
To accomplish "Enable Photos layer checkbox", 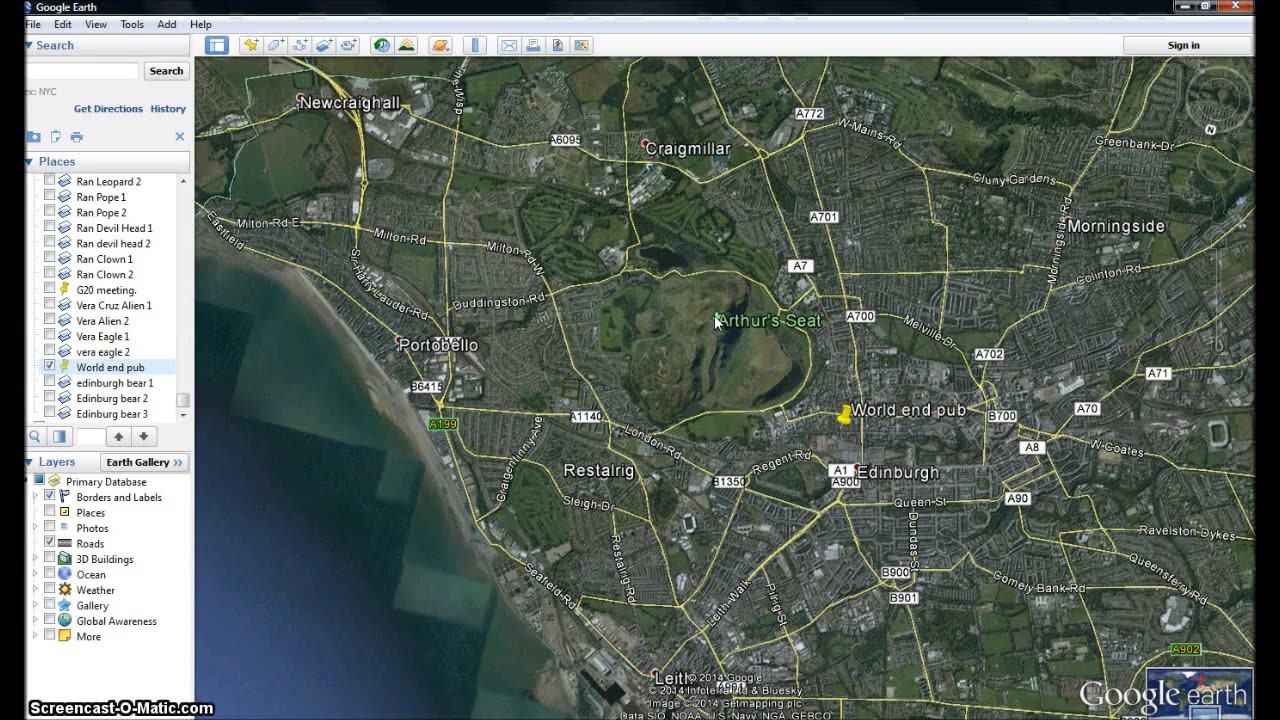I will pos(49,528).
